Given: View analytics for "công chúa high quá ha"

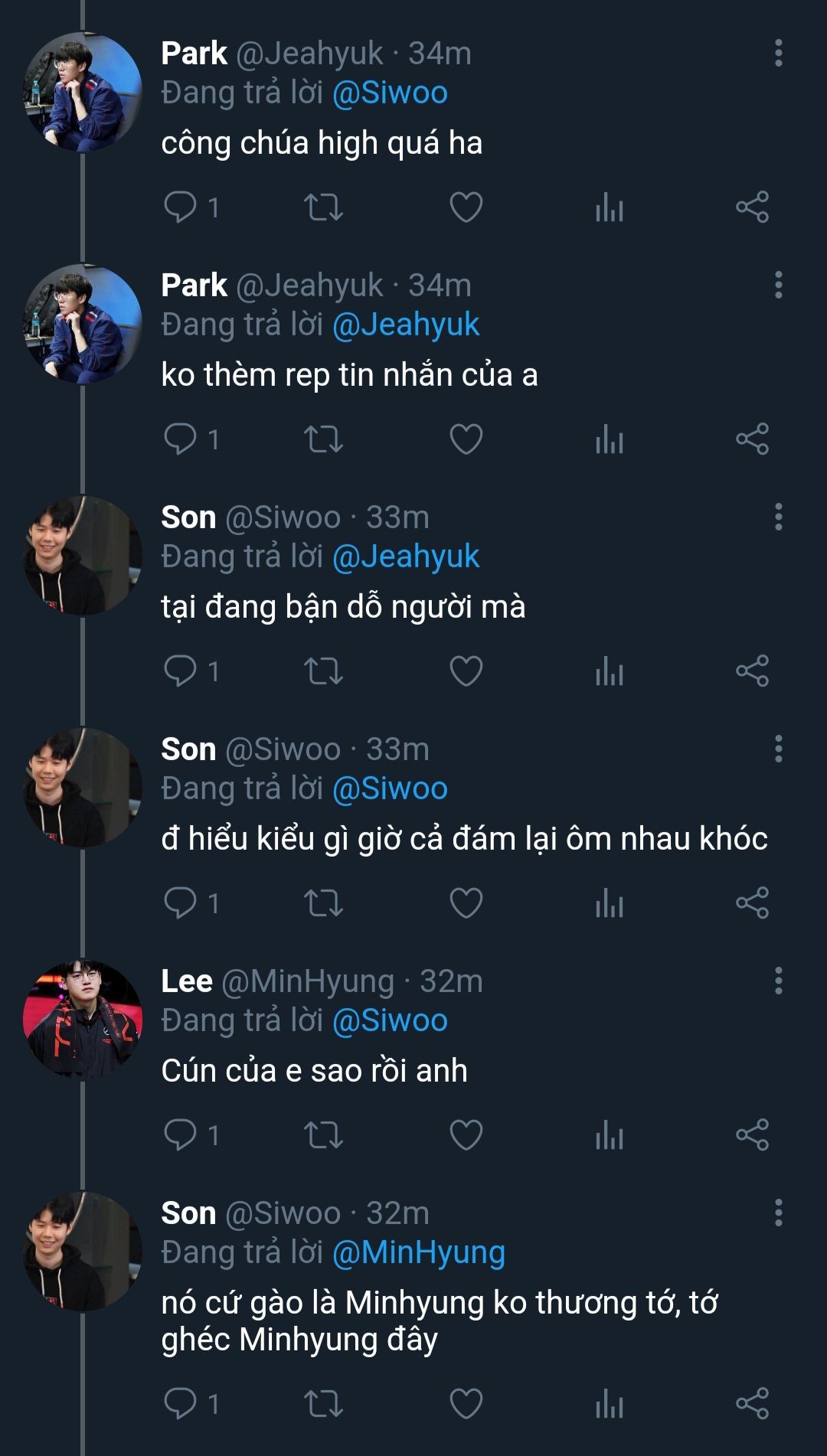Looking at the screenshot, I should (x=610, y=207).
